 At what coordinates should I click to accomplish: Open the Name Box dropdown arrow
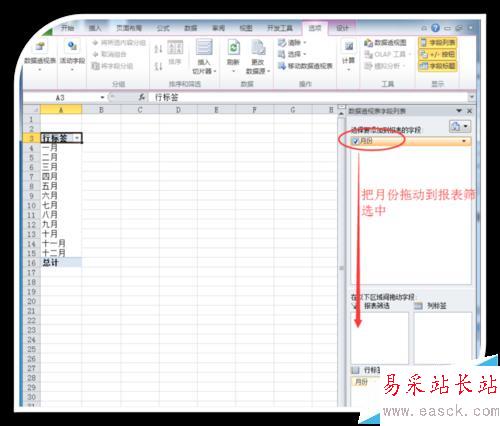(x=102, y=97)
